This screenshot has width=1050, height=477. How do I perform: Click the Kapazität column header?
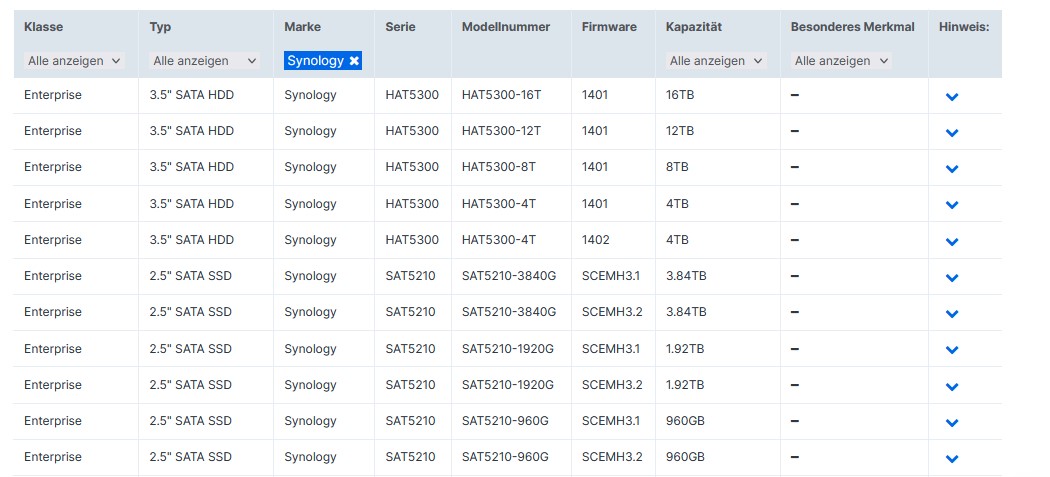tap(694, 27)
